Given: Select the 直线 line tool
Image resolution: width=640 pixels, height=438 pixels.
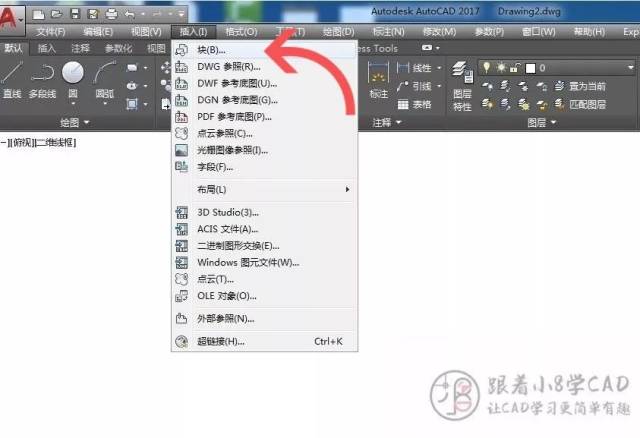Looking at the screenshot, I should pos(12,80).
